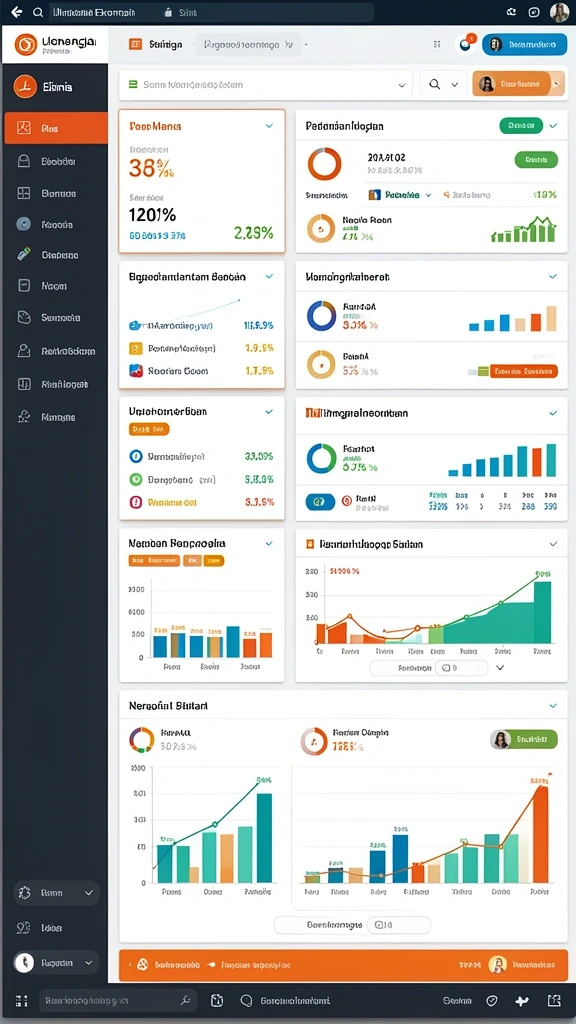576x1024 pixels.
Task: Click the profile avatar in top-right corner
Action: tap(559, 12)
